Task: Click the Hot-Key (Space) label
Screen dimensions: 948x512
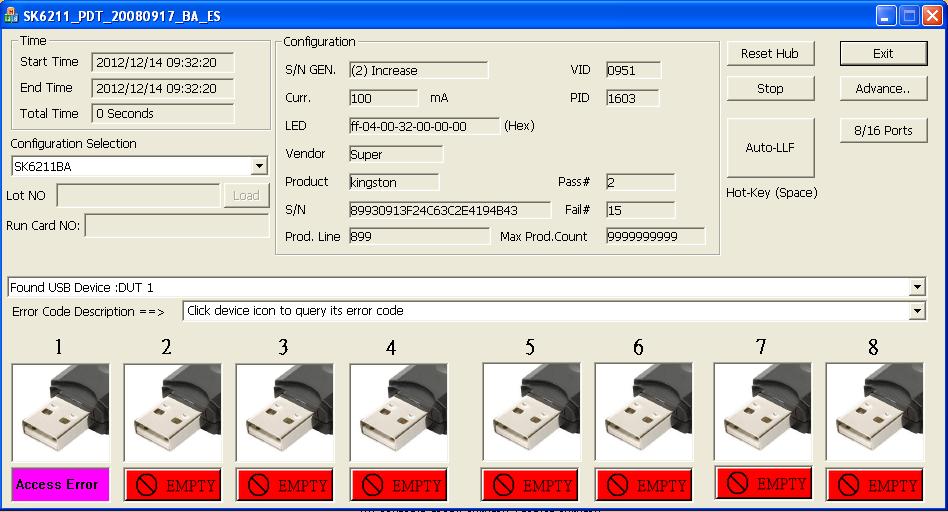Action: 771,193
